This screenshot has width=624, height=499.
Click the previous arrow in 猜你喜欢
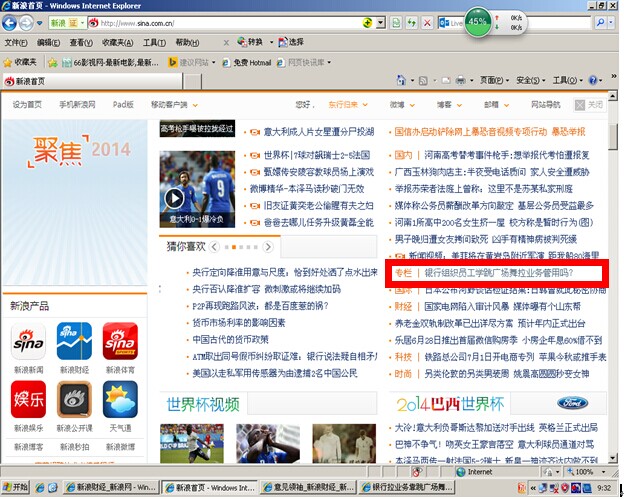214,247
